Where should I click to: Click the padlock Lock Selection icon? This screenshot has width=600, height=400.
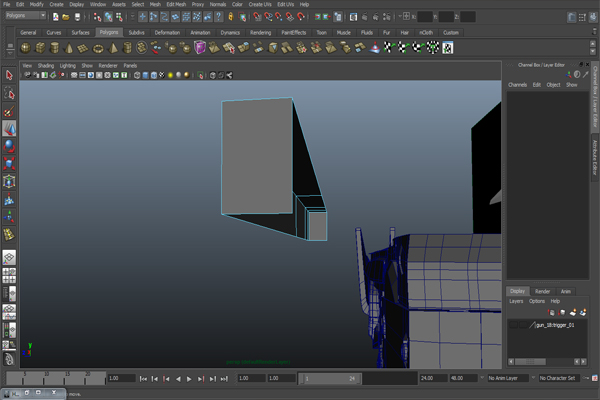click(231, 16)
